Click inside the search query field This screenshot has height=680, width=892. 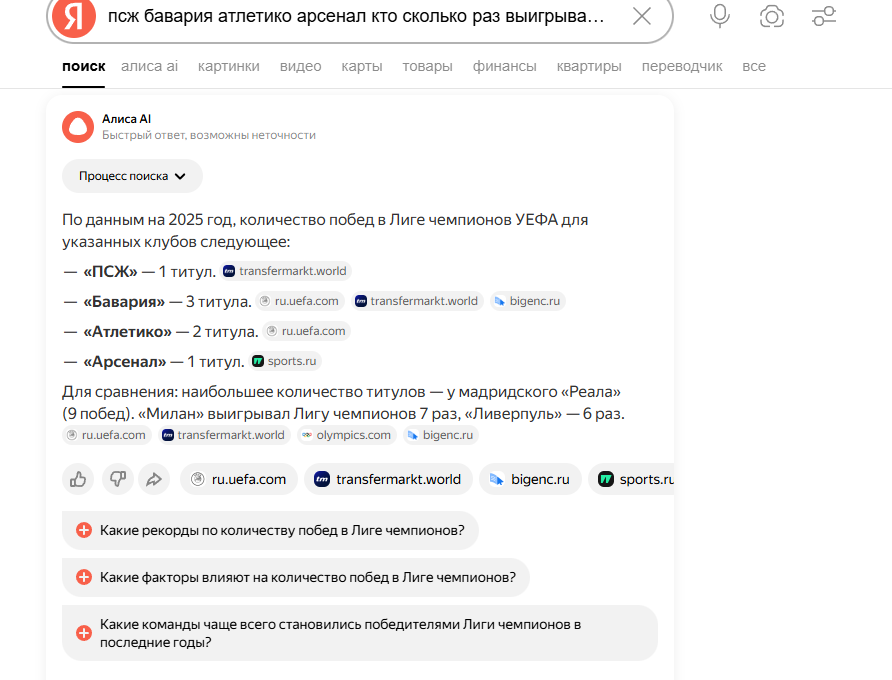[356, 17]
